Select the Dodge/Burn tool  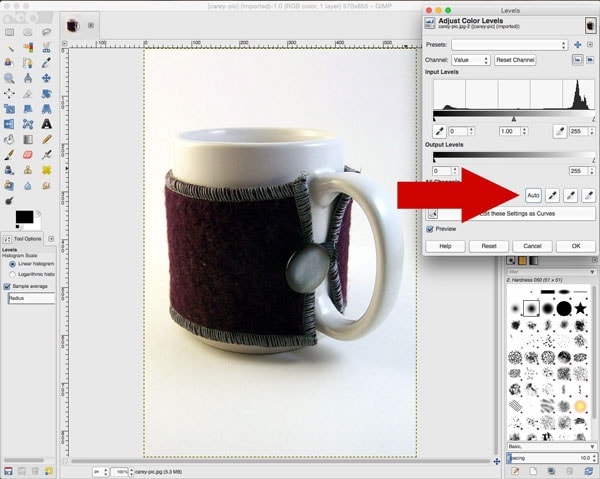tap(9, 200)
